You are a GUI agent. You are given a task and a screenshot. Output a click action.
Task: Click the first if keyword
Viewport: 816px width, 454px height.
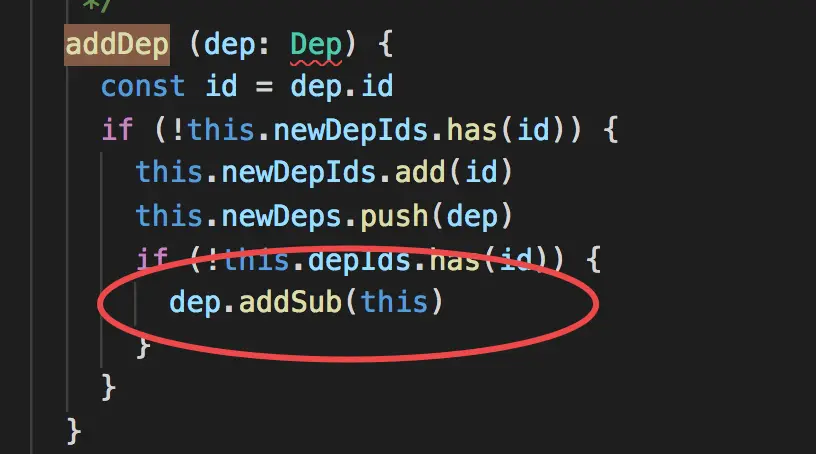click(x=117, y=130)
